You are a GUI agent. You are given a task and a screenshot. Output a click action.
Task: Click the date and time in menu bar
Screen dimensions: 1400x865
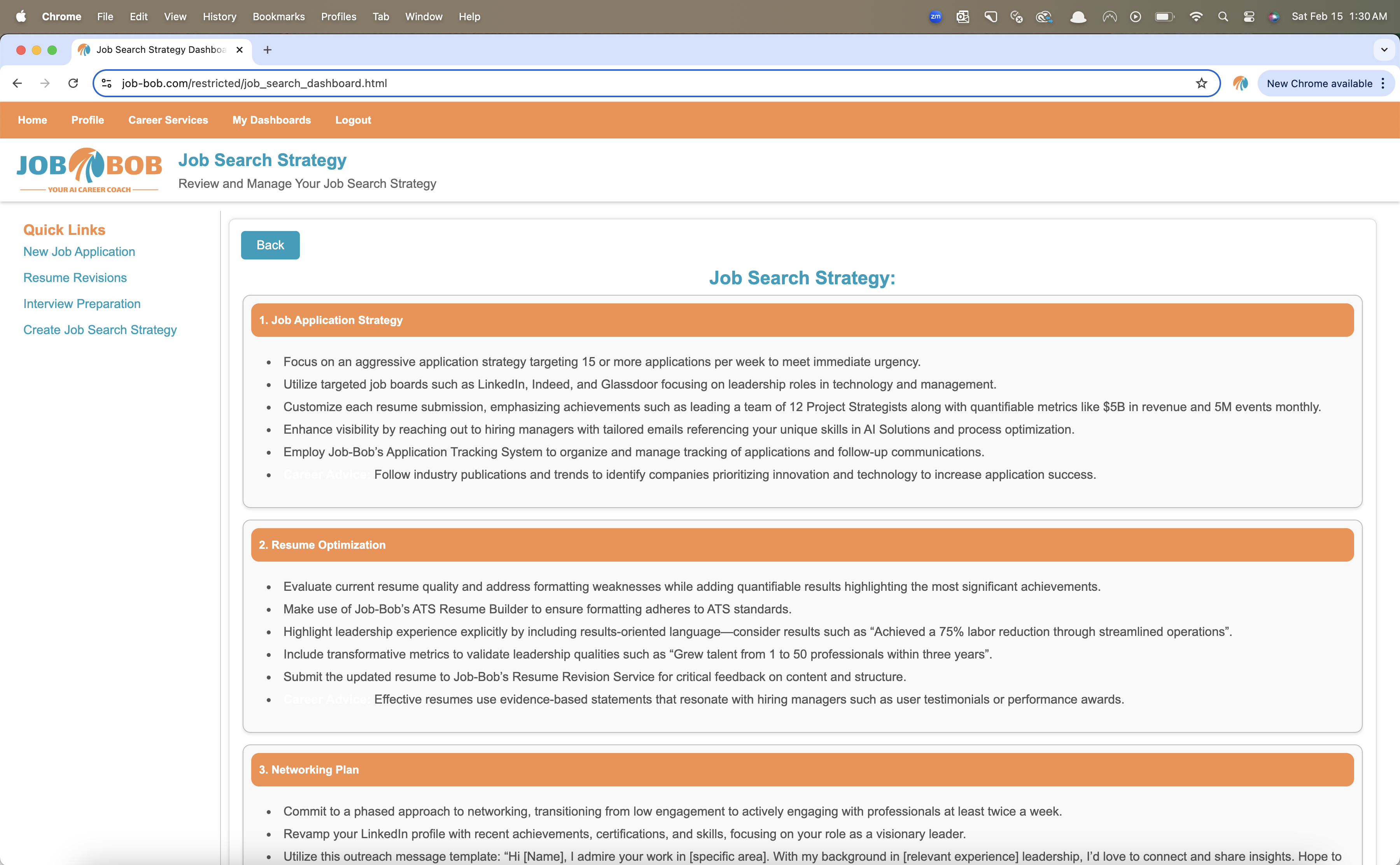point(1339,17)
